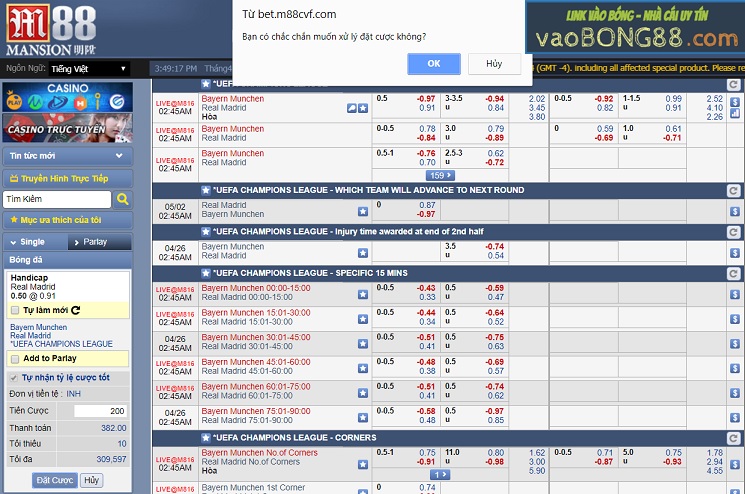Toggle Tự nhận tỷ lệ cược tốt checkbox

coord(13,378)
